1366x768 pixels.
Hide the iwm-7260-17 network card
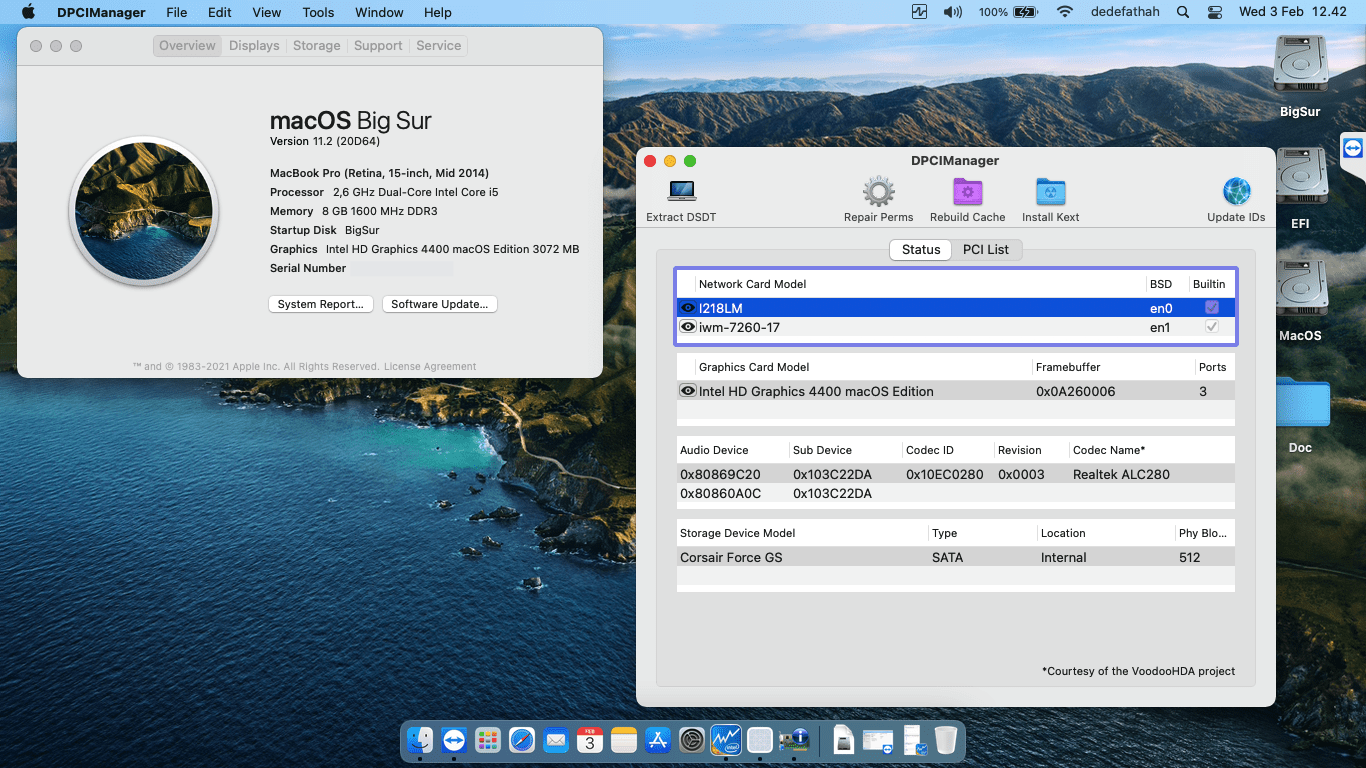point(687,327)
